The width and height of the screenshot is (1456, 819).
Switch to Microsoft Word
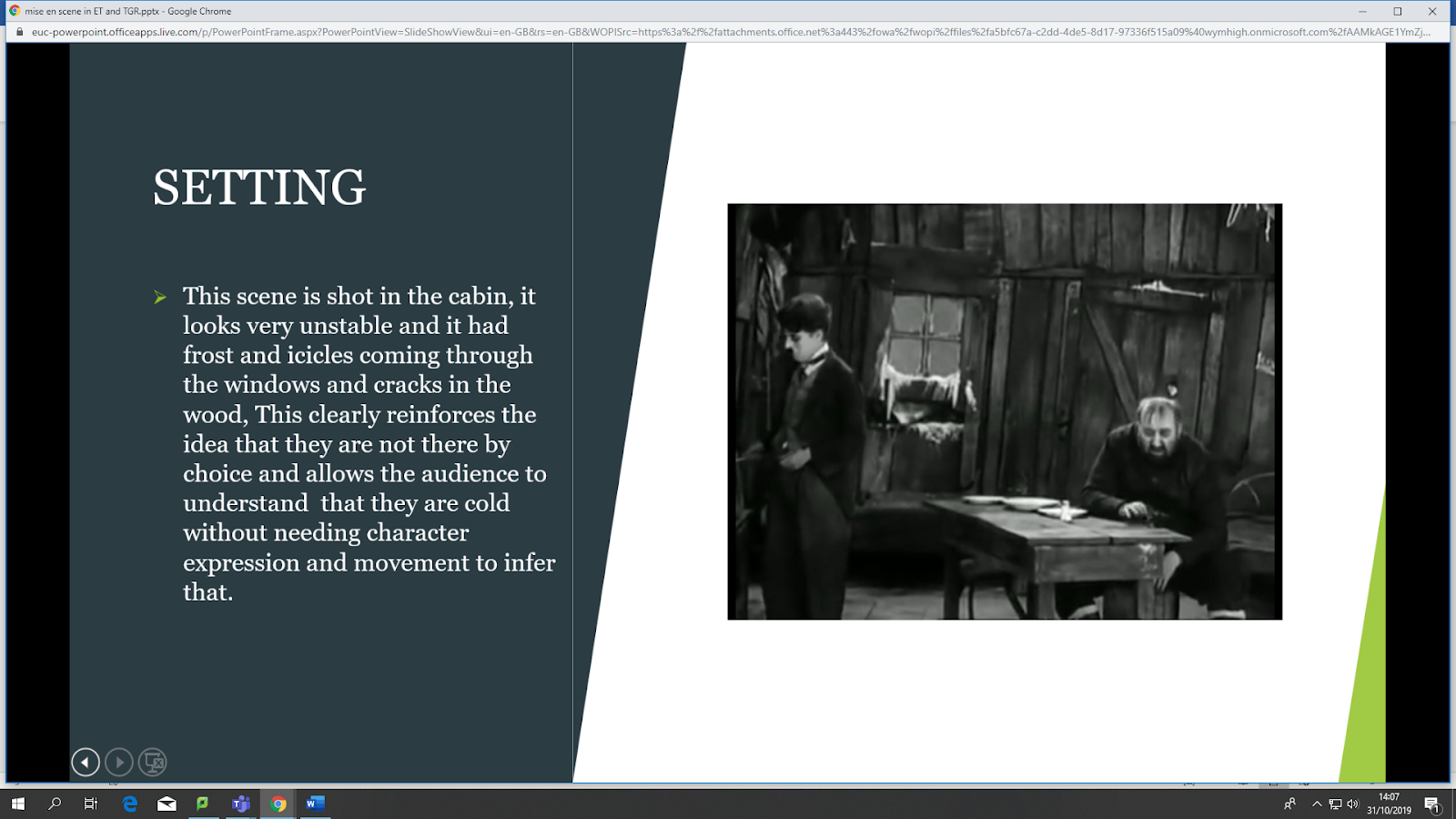coord(315,804)
